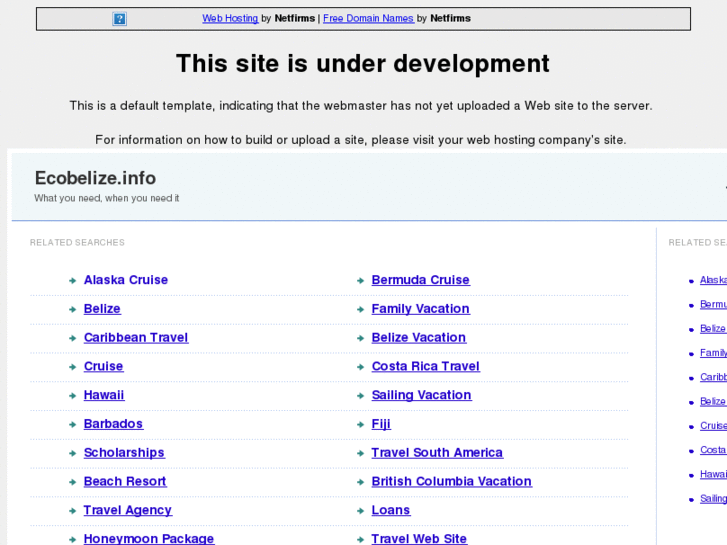Click the arrow icon beside Bermuda Cruise

[360, 281]
